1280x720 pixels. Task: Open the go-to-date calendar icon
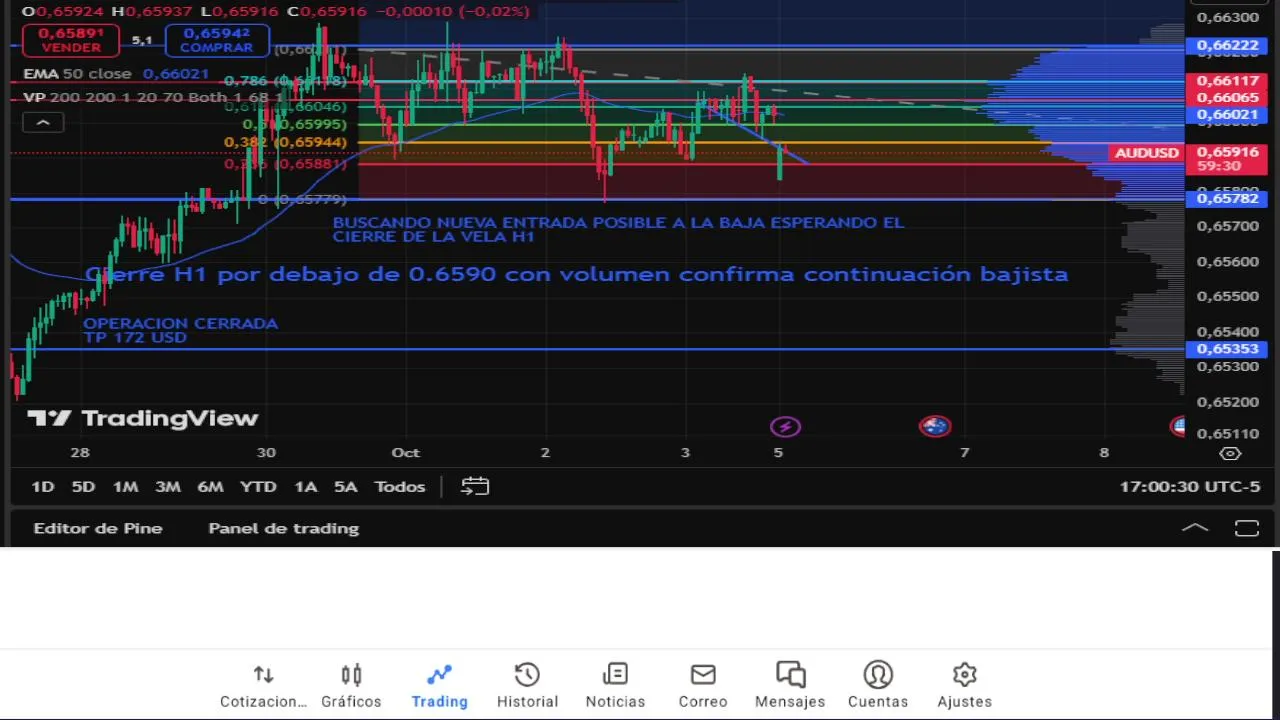[x=475, y=486]
